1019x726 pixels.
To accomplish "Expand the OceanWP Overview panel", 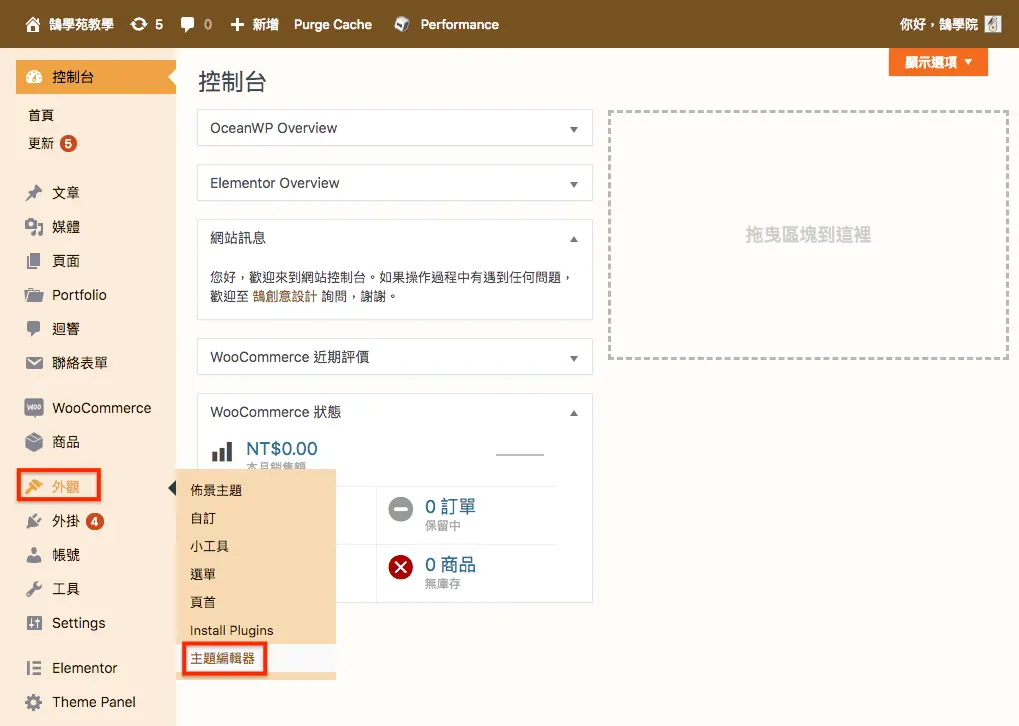I will 574,129.
